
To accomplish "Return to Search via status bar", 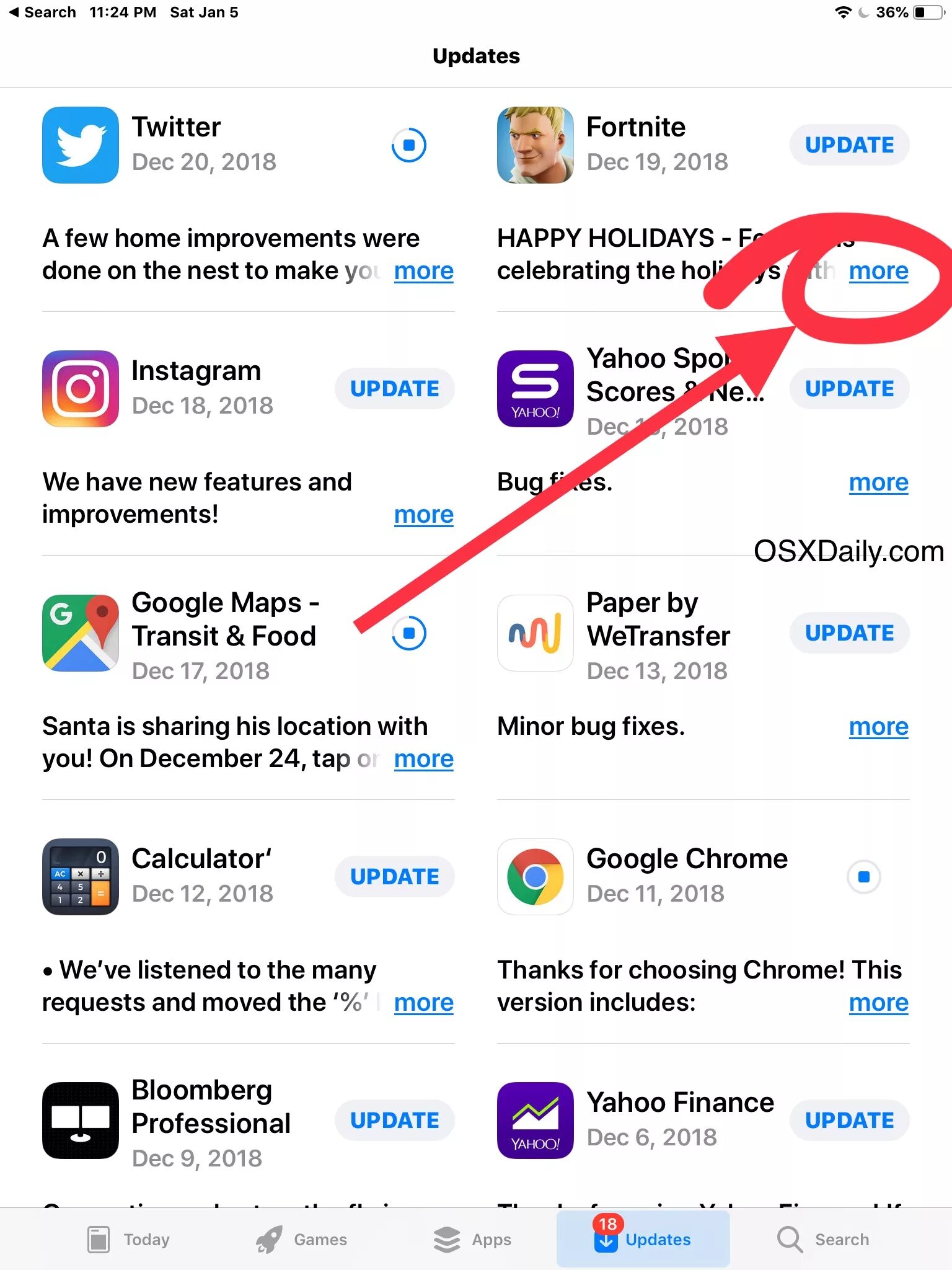I will point(42,12).
